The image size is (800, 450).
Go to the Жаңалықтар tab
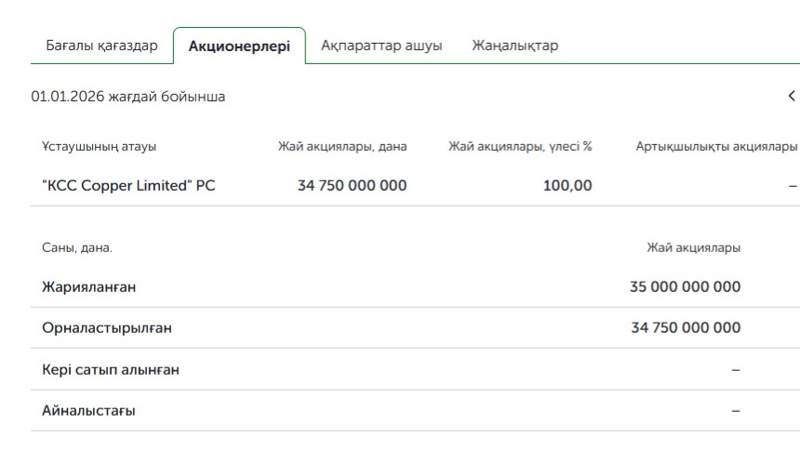(515, 46)
